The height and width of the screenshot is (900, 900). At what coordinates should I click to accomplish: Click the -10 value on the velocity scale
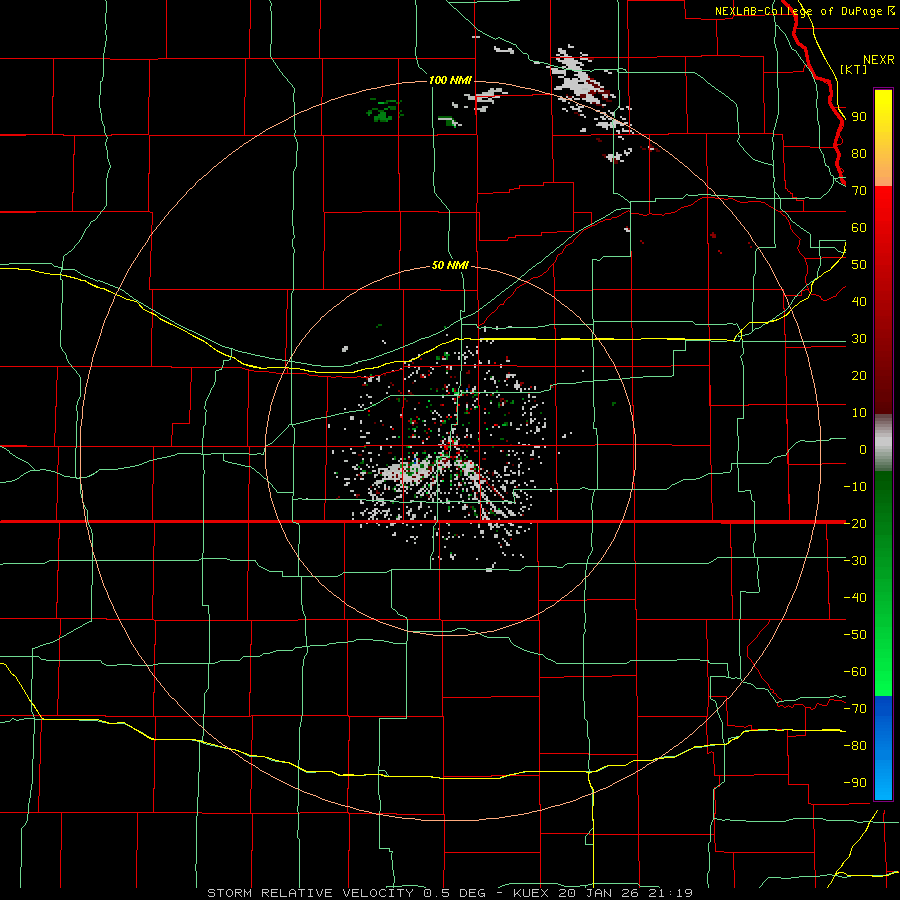tap(855, 487)
